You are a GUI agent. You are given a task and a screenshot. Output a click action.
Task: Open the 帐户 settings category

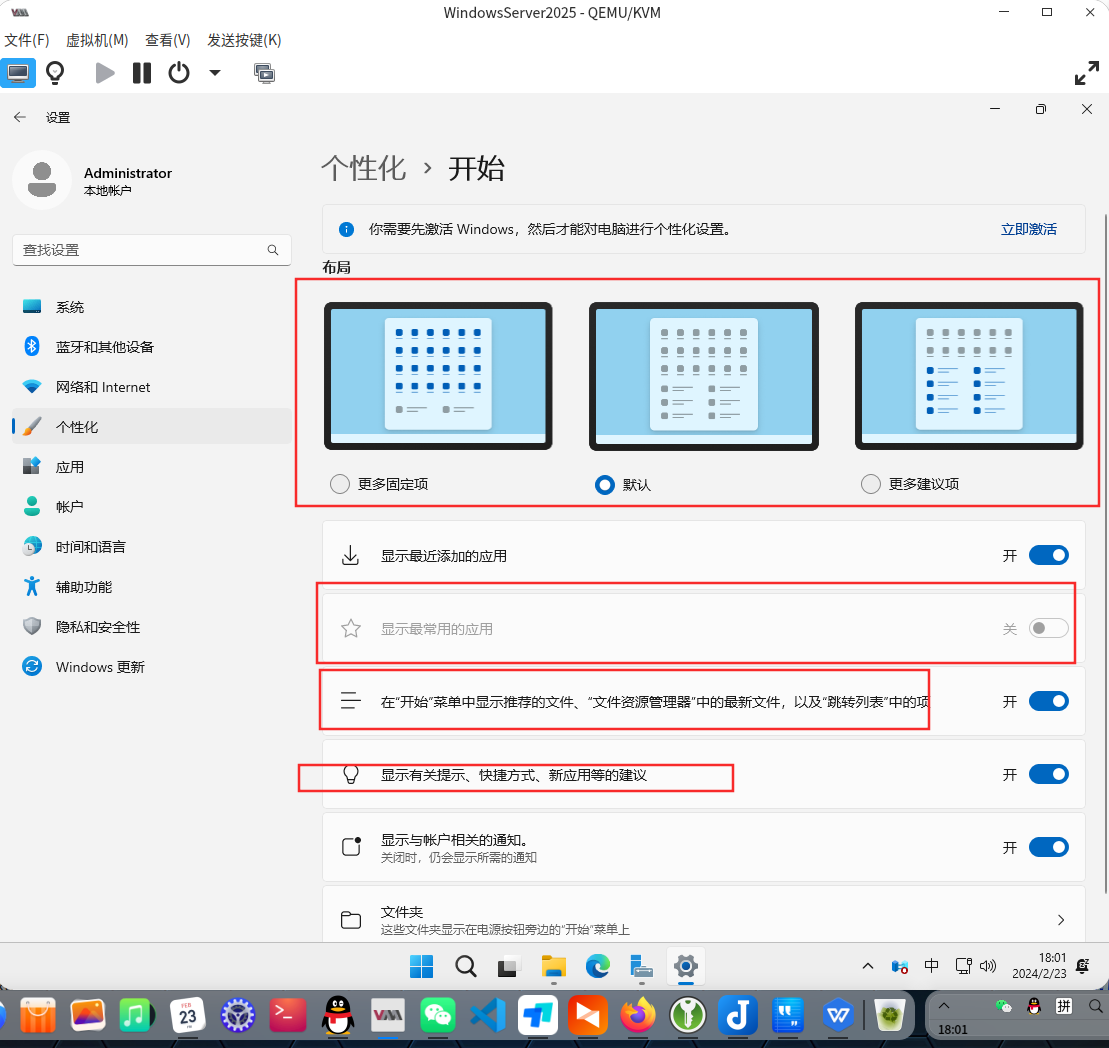point(151,506)
